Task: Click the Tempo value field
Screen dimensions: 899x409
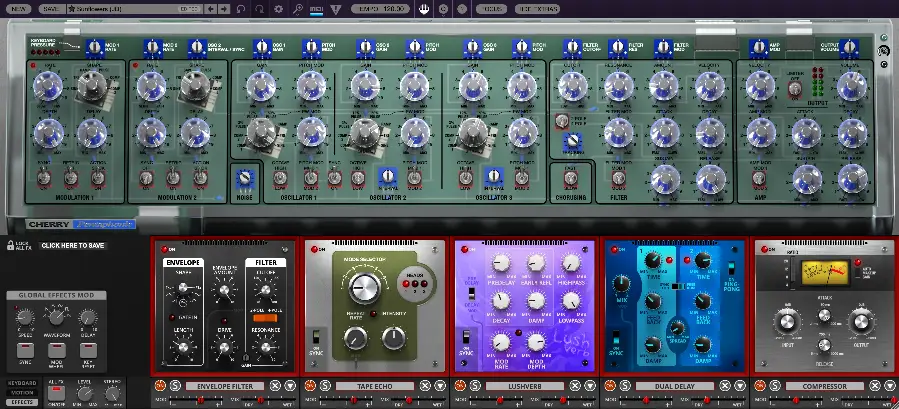Action: click(380, 9)
